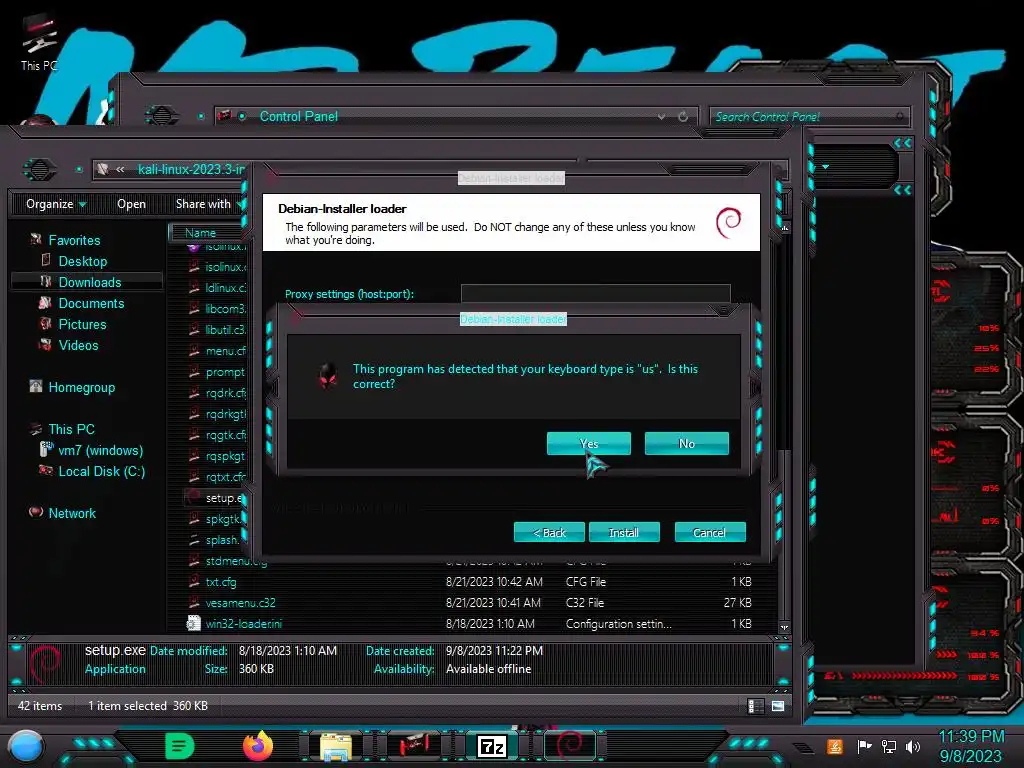Click the Install button

click(x=624, y=532)
